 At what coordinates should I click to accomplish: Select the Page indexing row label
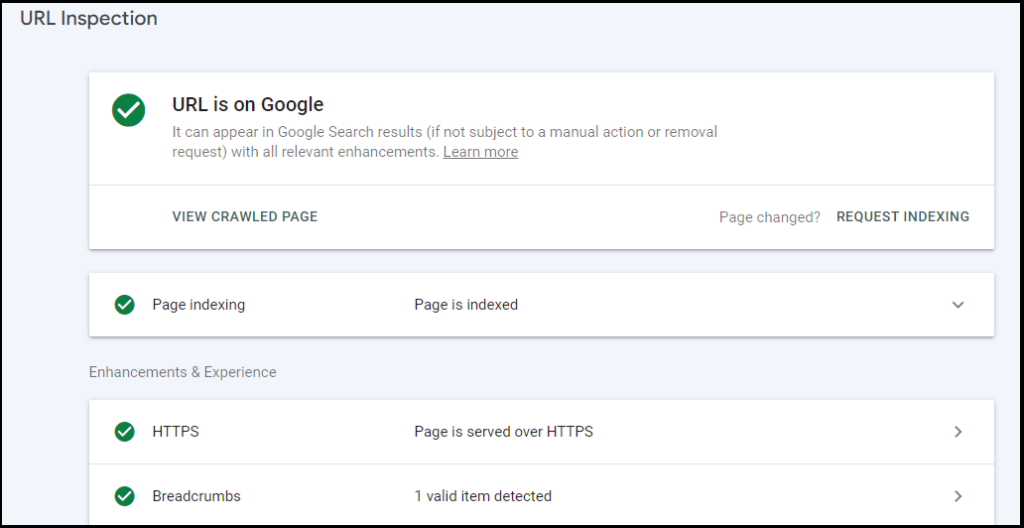click(198, 305)
